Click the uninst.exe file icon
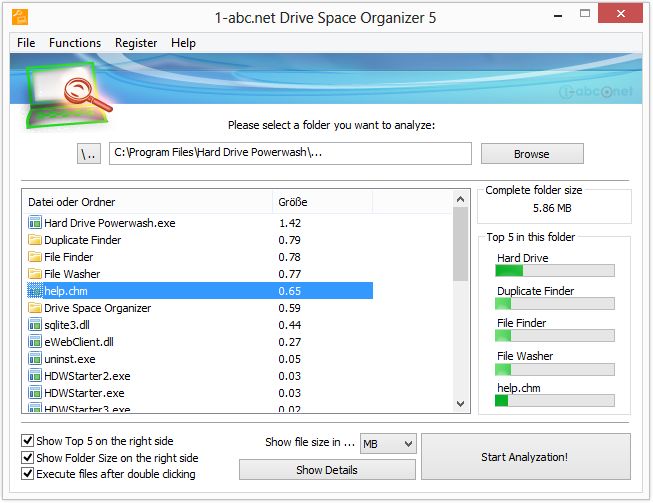This screenshot has height=503, width=653. [x=35, y=359]
